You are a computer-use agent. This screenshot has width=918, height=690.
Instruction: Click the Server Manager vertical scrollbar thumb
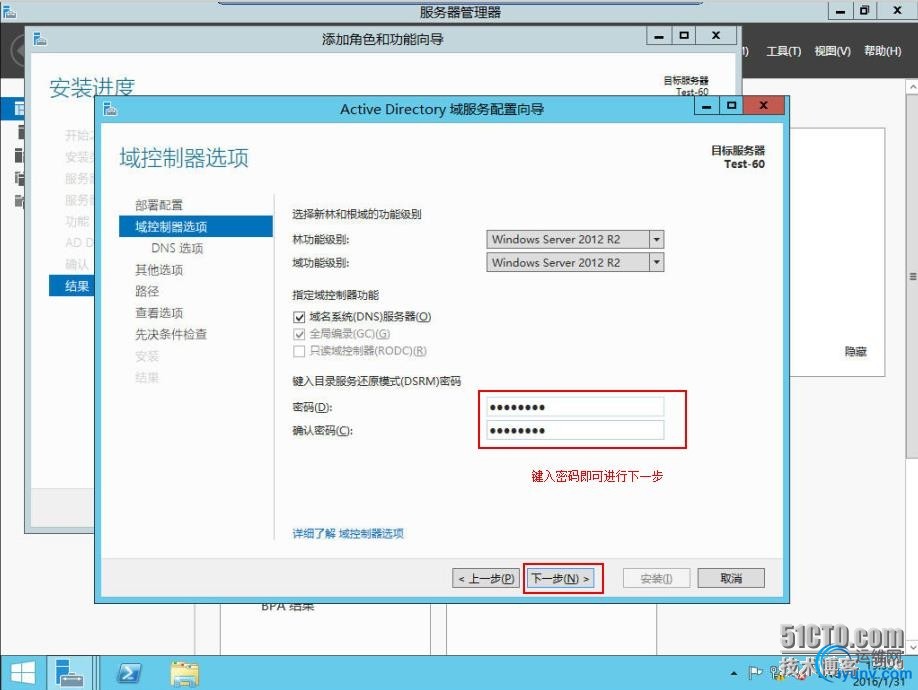click(912, 275)
